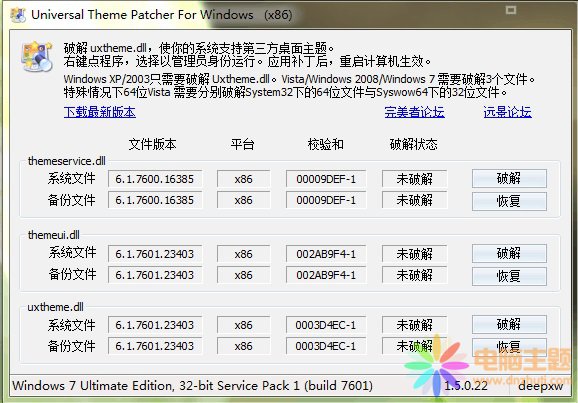The height and width of the screenshot is (403, 578).
Task: Click the window button in title bar
Action: (511, 10)
